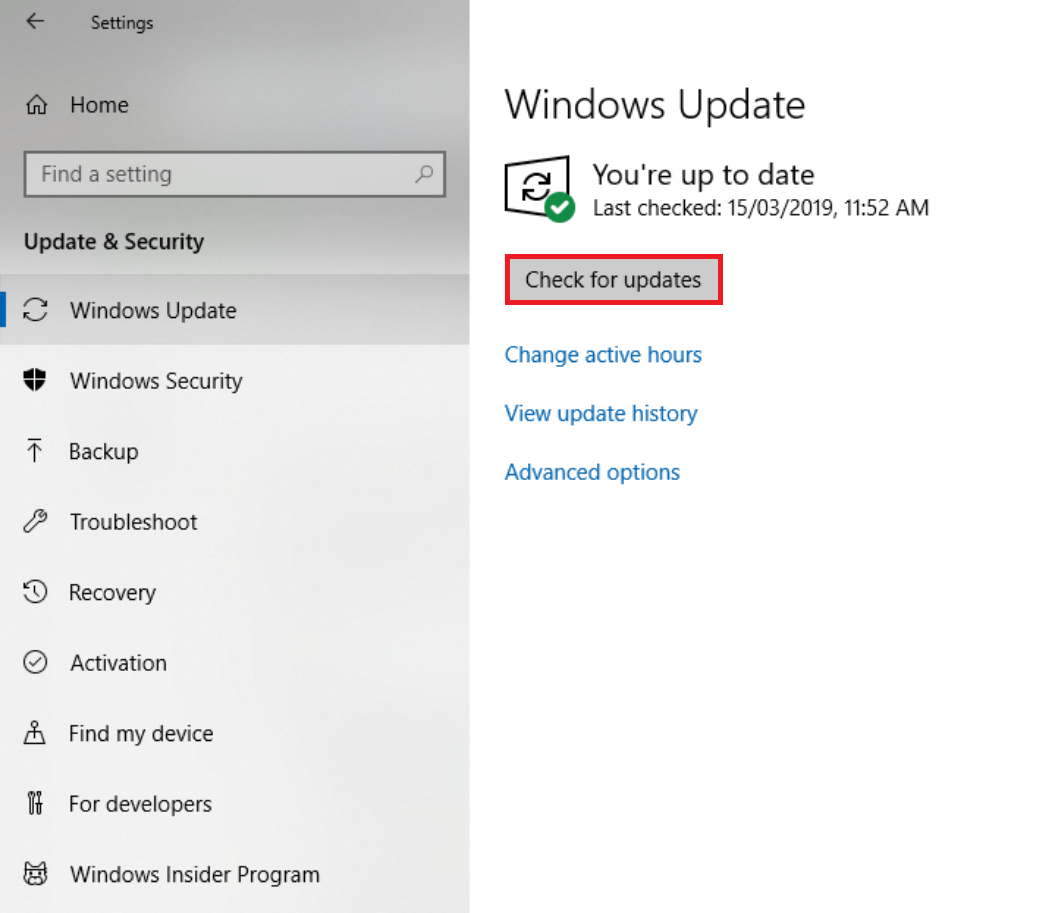Open the Change active hours link
The width and height of the screenshot is (1057, 913).
pos(603,355)
